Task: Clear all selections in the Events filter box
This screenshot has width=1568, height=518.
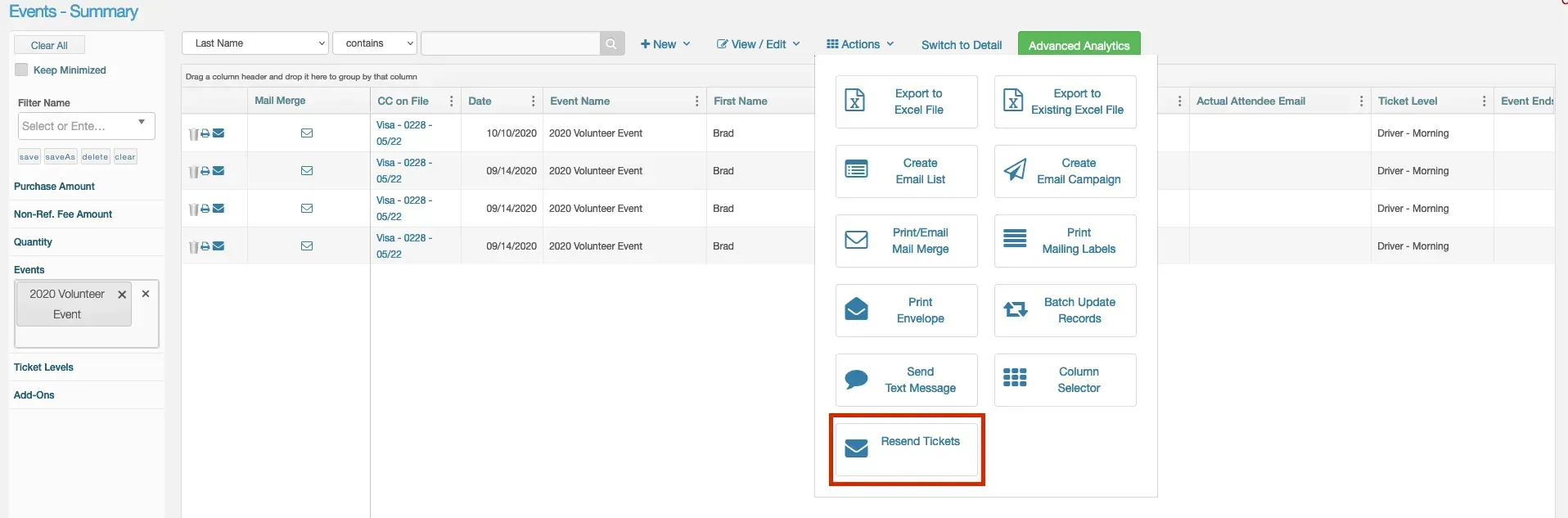Action: (x=146, y=294)
